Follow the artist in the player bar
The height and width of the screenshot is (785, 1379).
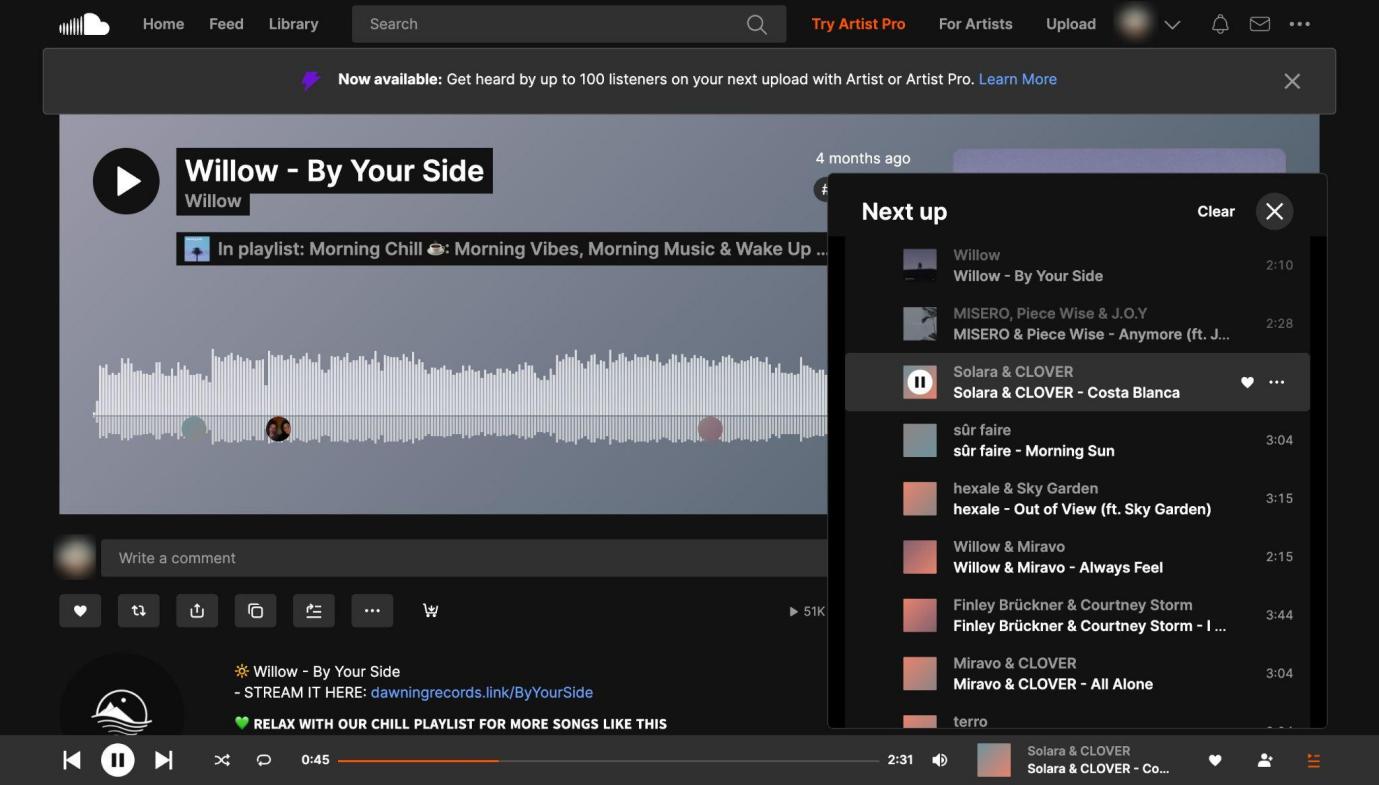(1265, 761)
